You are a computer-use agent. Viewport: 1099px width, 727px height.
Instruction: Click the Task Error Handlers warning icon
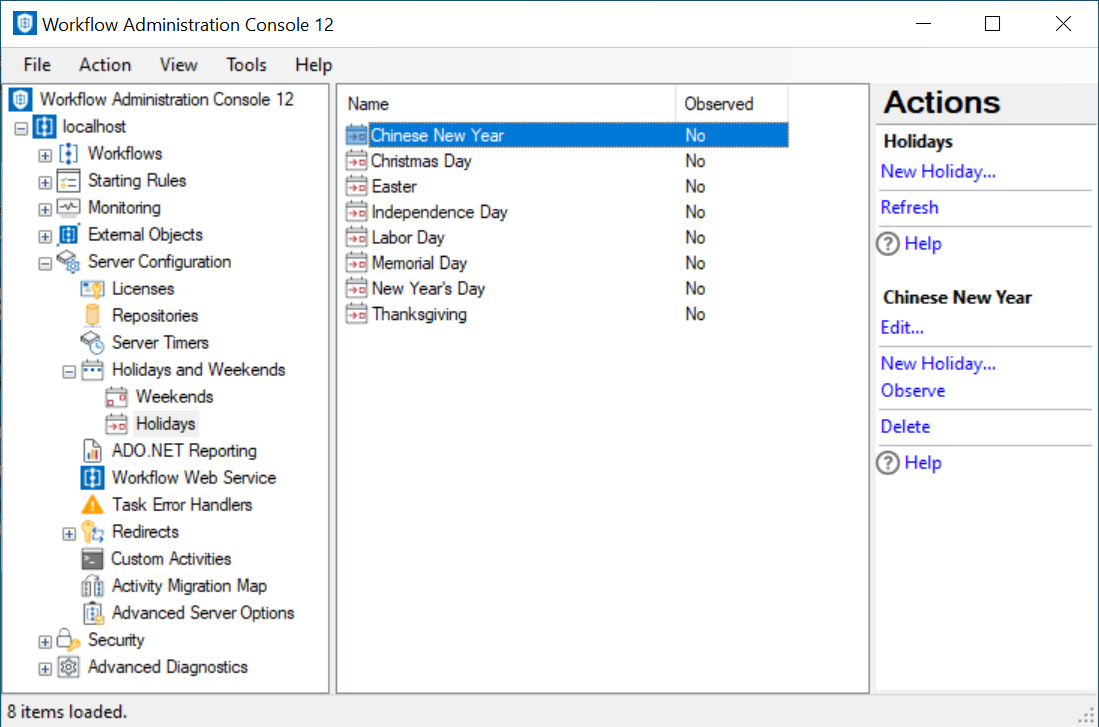click(x=93, y=505)
